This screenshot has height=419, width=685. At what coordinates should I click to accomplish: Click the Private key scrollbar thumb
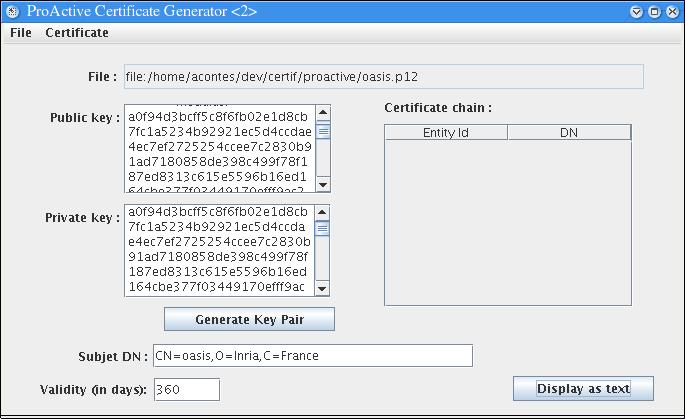pos(322,228)
